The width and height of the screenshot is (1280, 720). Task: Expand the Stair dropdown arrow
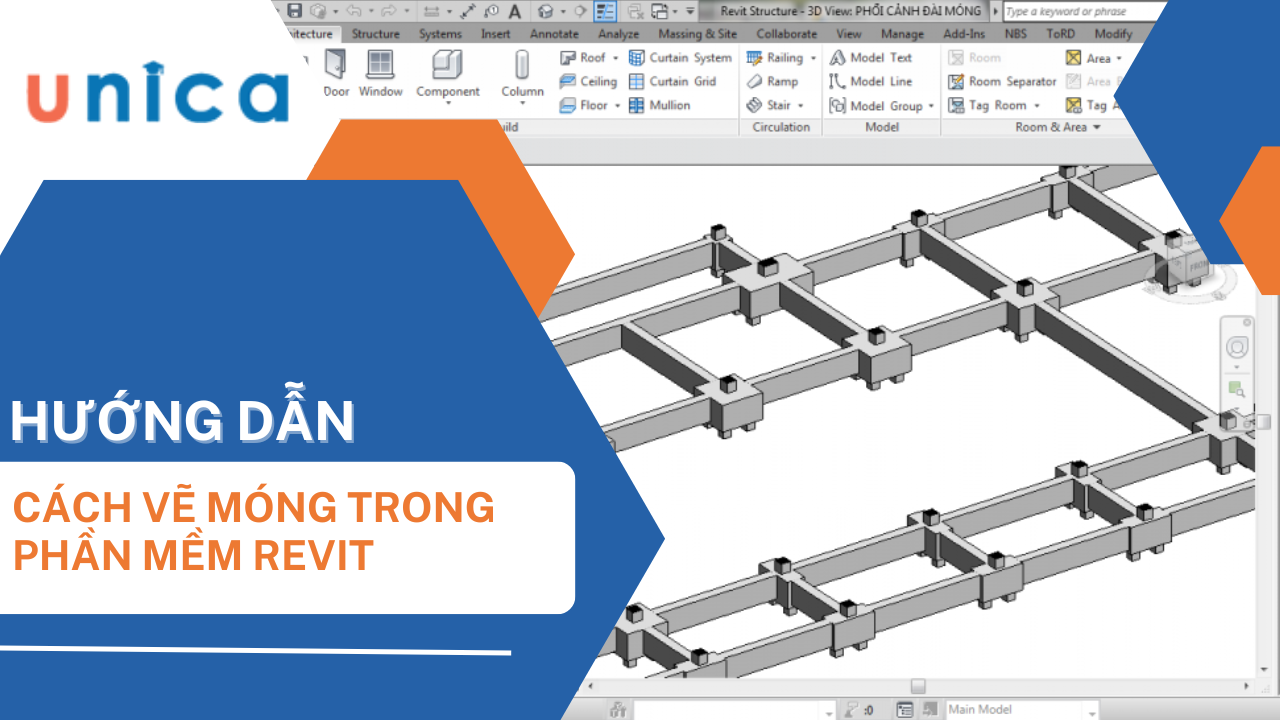pyautogui.click(x=801, y=105)
